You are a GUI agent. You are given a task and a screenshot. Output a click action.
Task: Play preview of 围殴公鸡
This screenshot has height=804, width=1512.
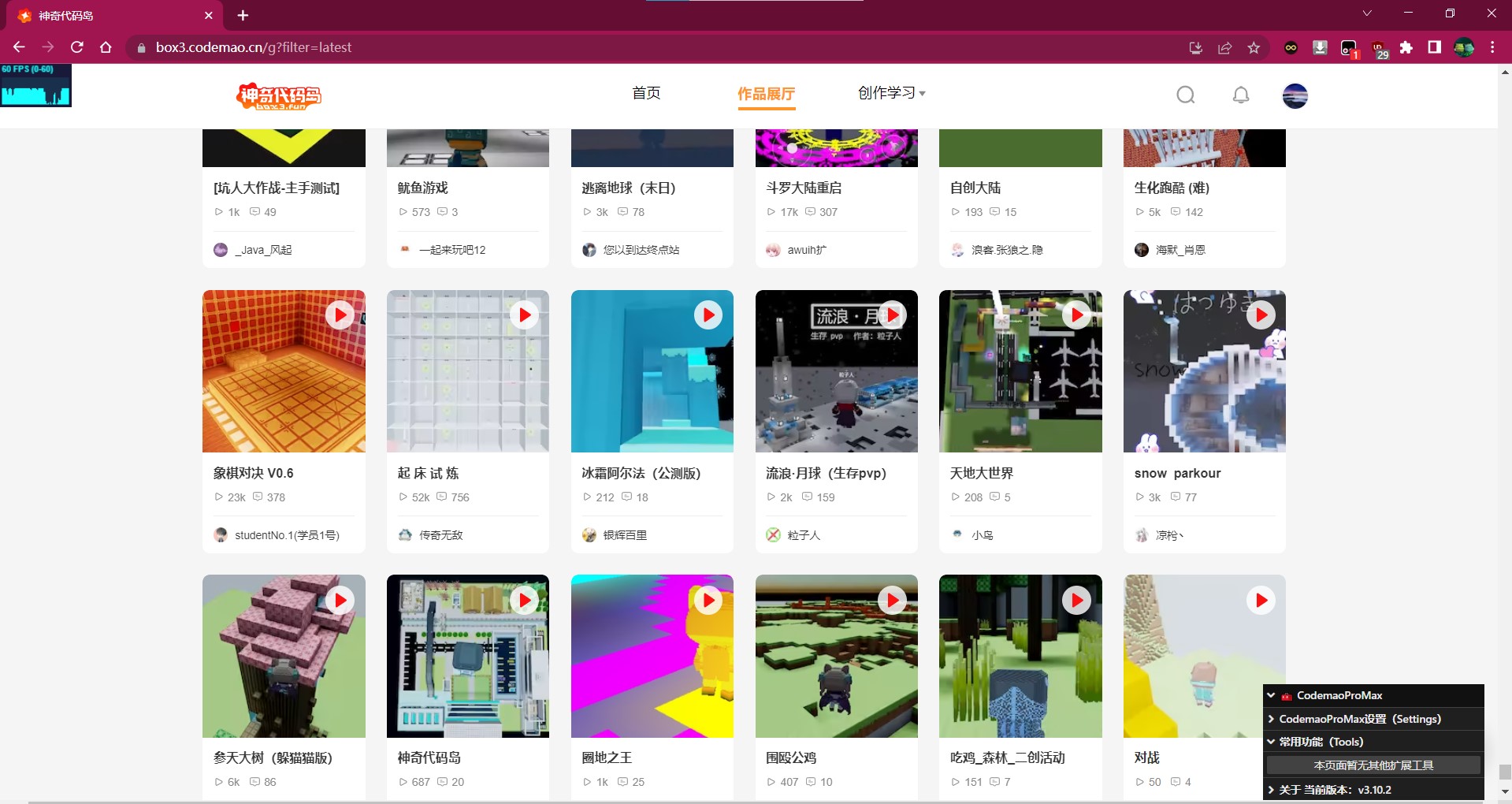(893, 601)
